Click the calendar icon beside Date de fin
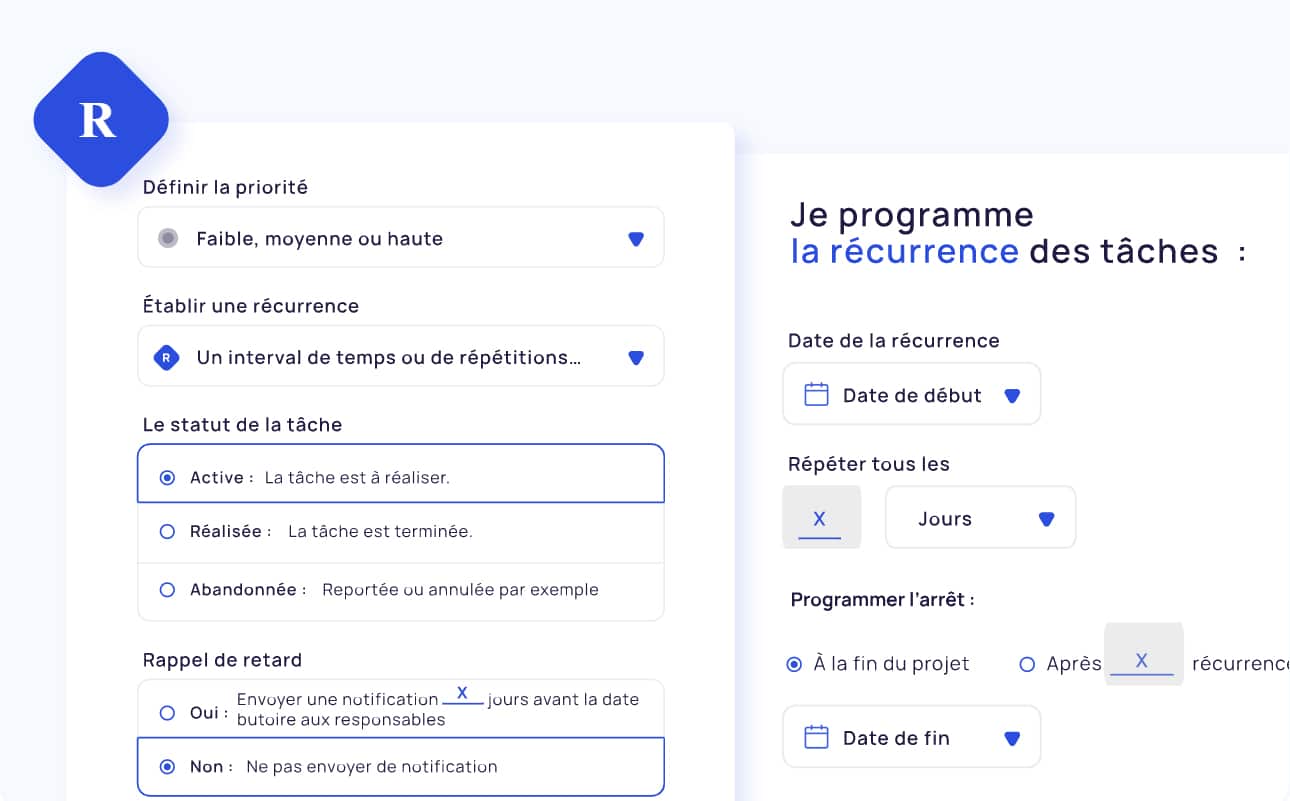 pos(816,737)
